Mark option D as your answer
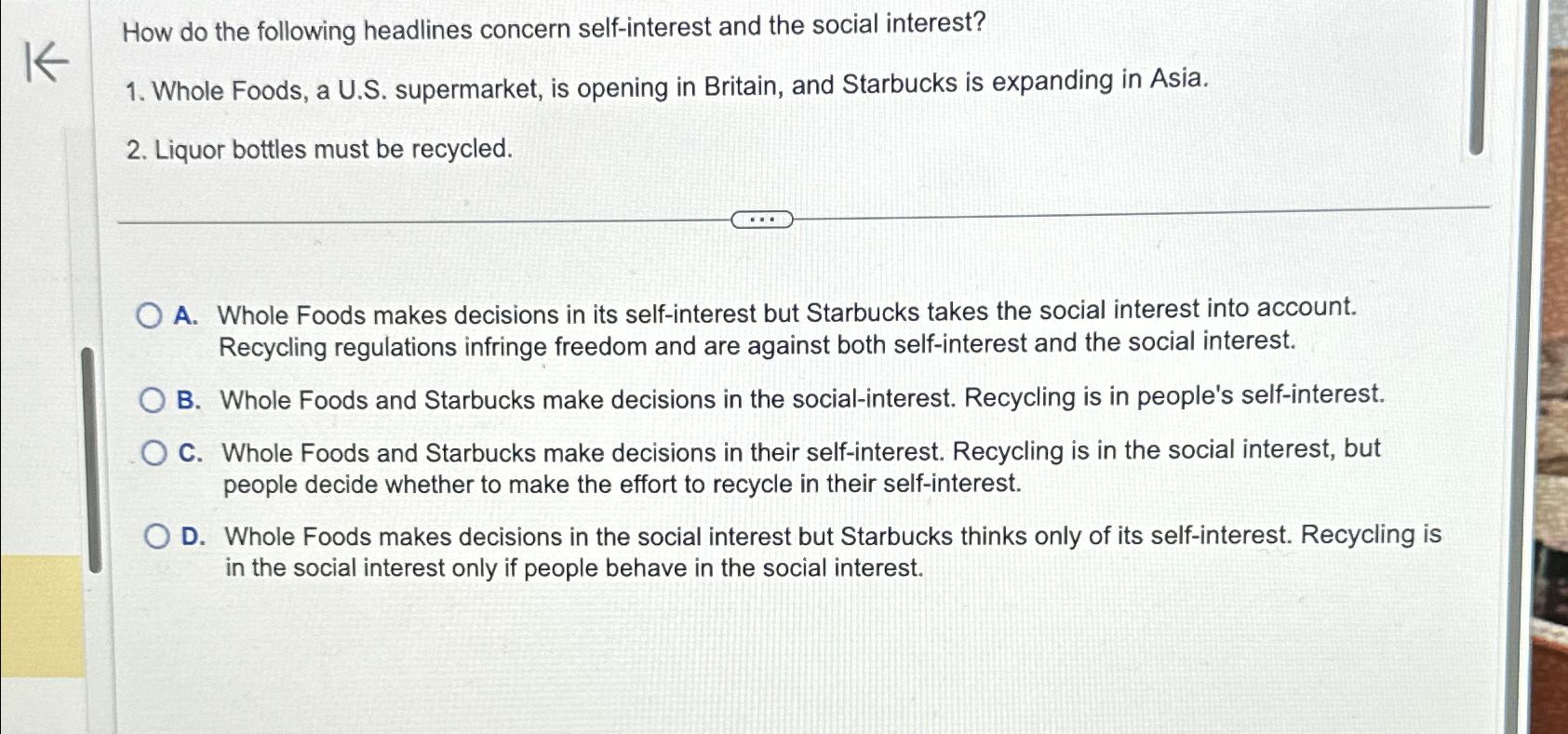Image resolution: width=1568 pixels, height=734 pixels. (x=155, y=534)
